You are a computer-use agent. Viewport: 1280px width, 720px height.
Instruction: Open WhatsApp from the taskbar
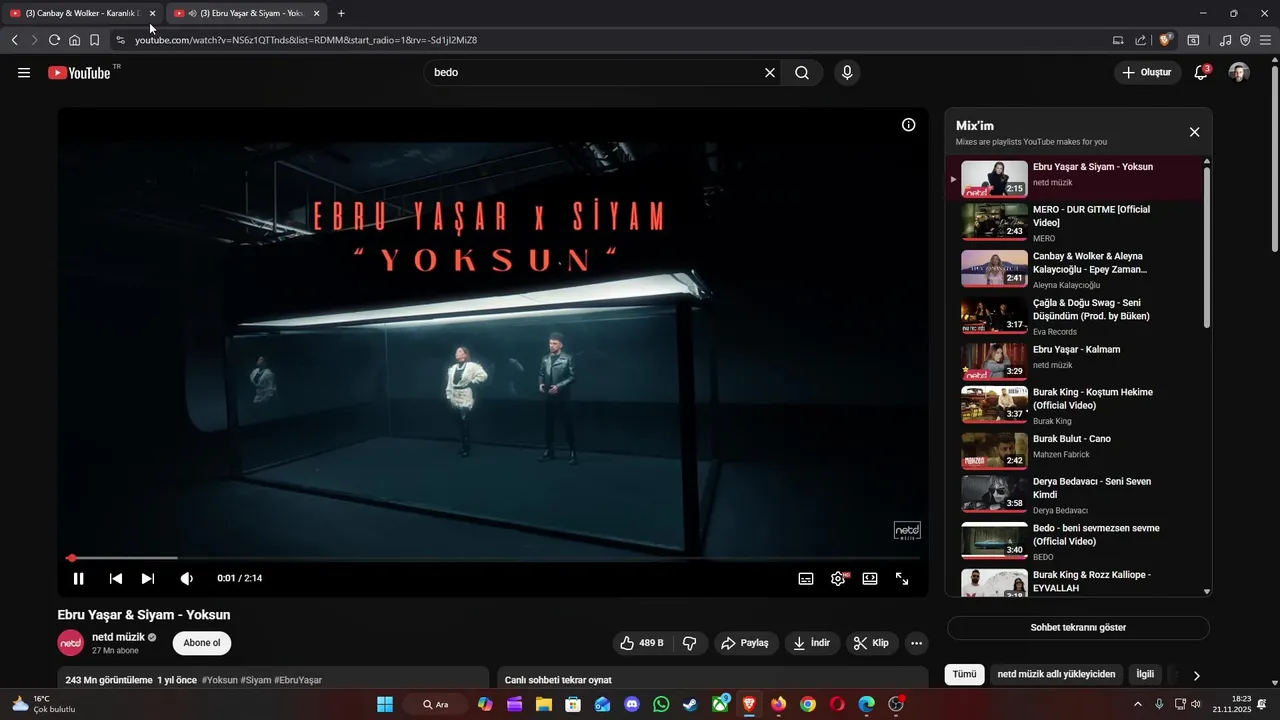click(x=661, y=704)
